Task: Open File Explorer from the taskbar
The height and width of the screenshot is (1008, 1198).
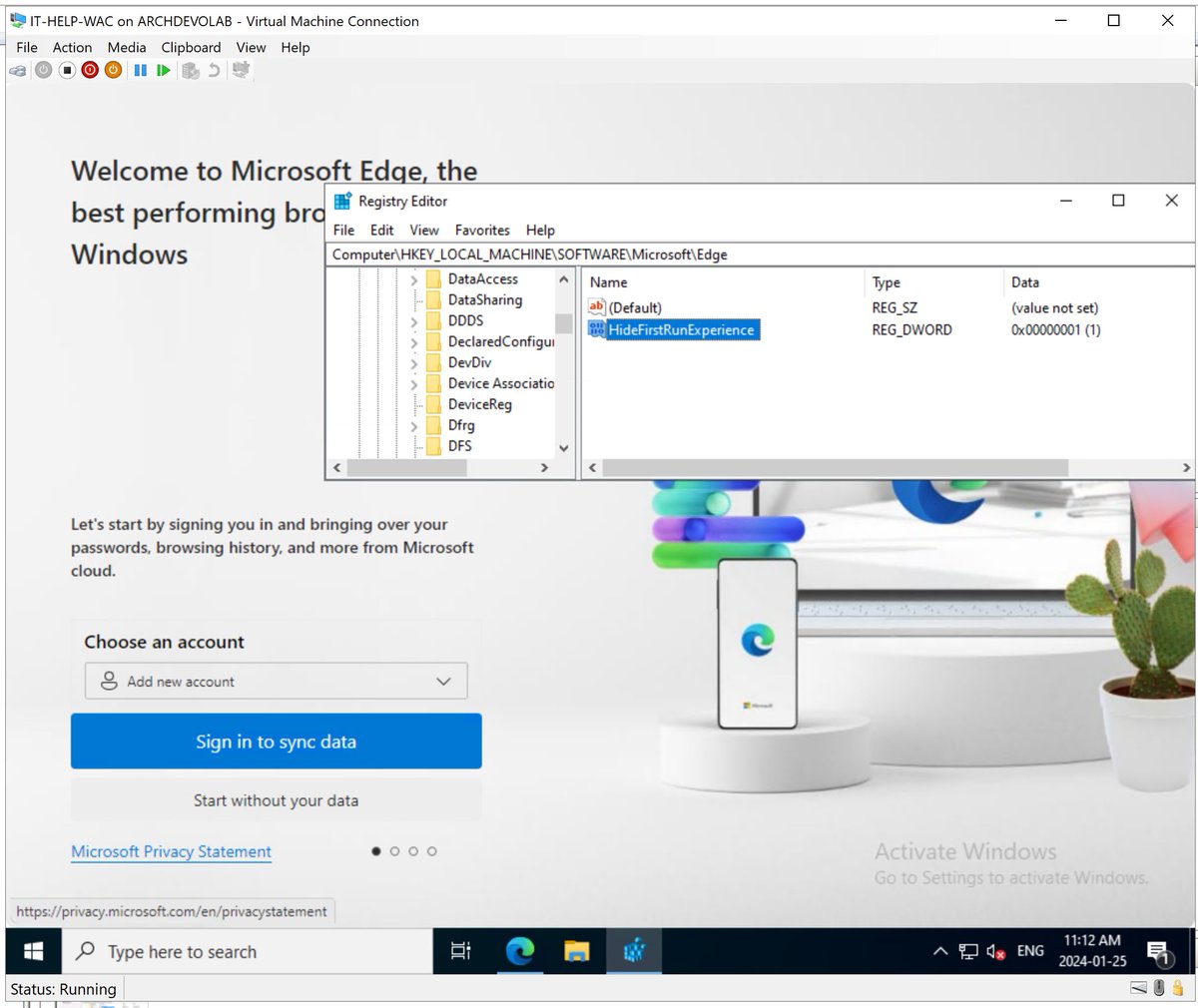Action: 576,952
